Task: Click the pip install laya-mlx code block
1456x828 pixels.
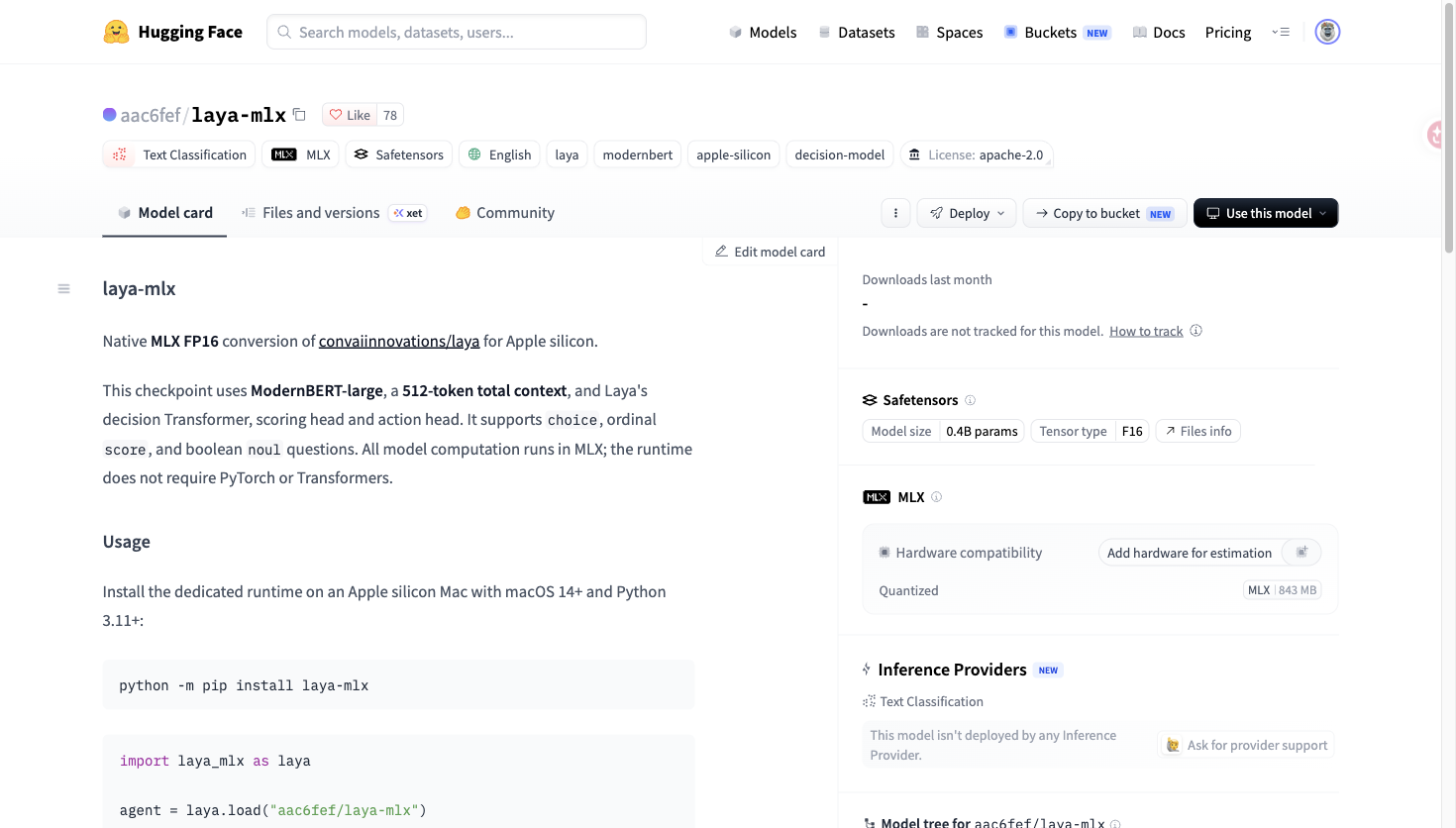Action: click(x=398, y=685)
